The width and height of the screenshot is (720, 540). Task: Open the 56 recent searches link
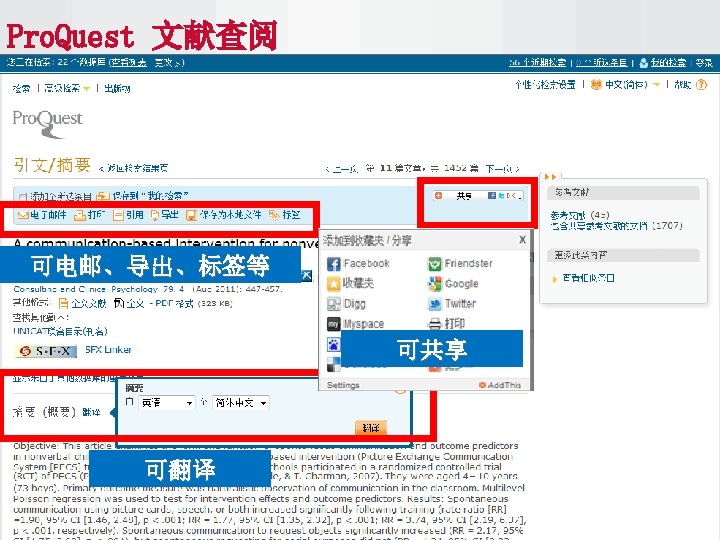pyautogui.click(x=537, y=62)
